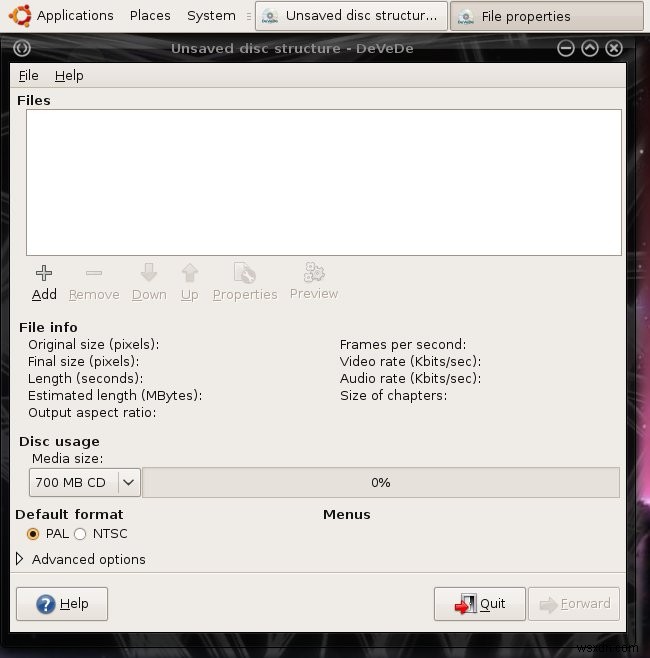Click inside the Files list area

(324, 183)
